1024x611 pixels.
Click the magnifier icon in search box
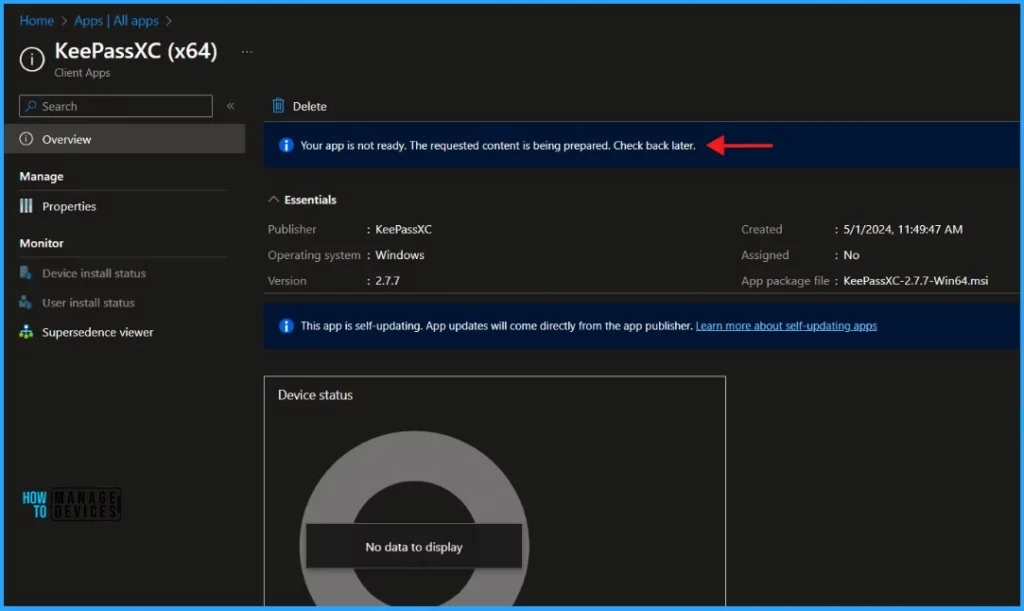(31, 106)
